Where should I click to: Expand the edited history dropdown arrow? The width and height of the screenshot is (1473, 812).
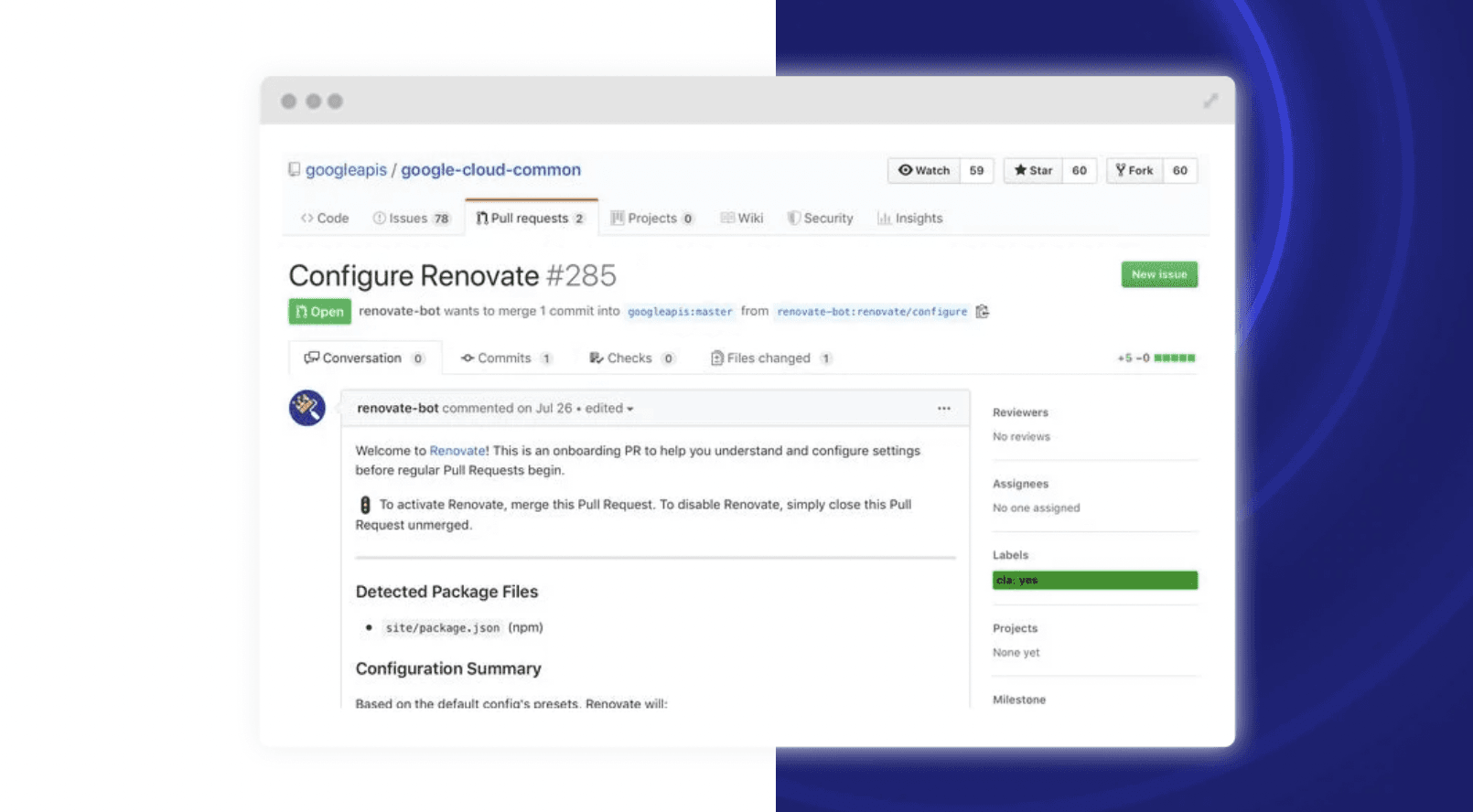(629, 409)
